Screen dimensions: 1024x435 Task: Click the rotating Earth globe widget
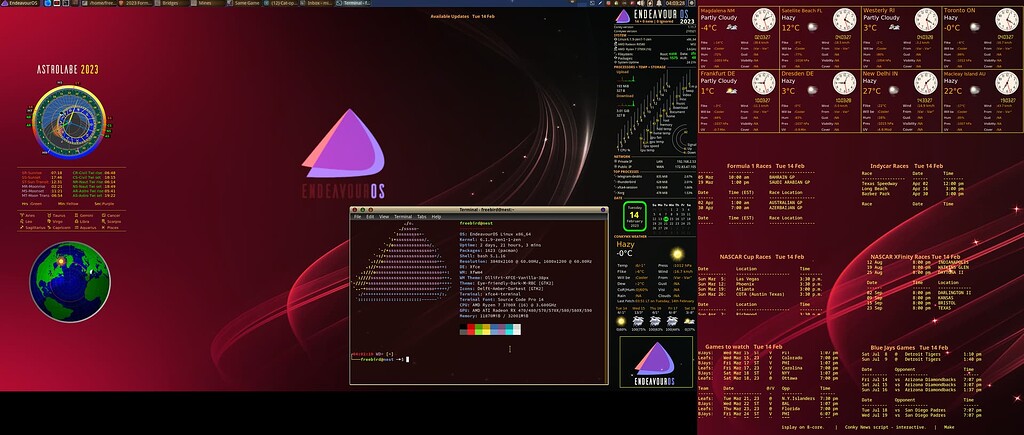coord(70,282)
